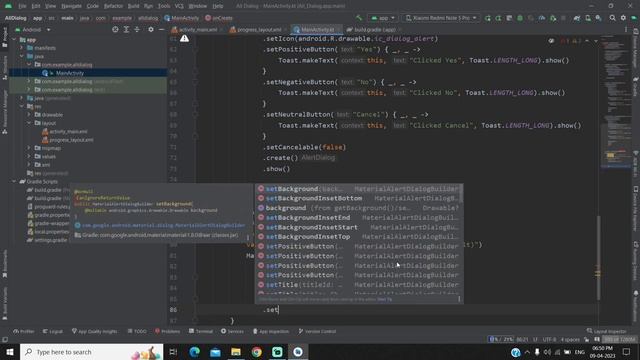Toggle reader mode eye icon in editor

coord(551,41)
